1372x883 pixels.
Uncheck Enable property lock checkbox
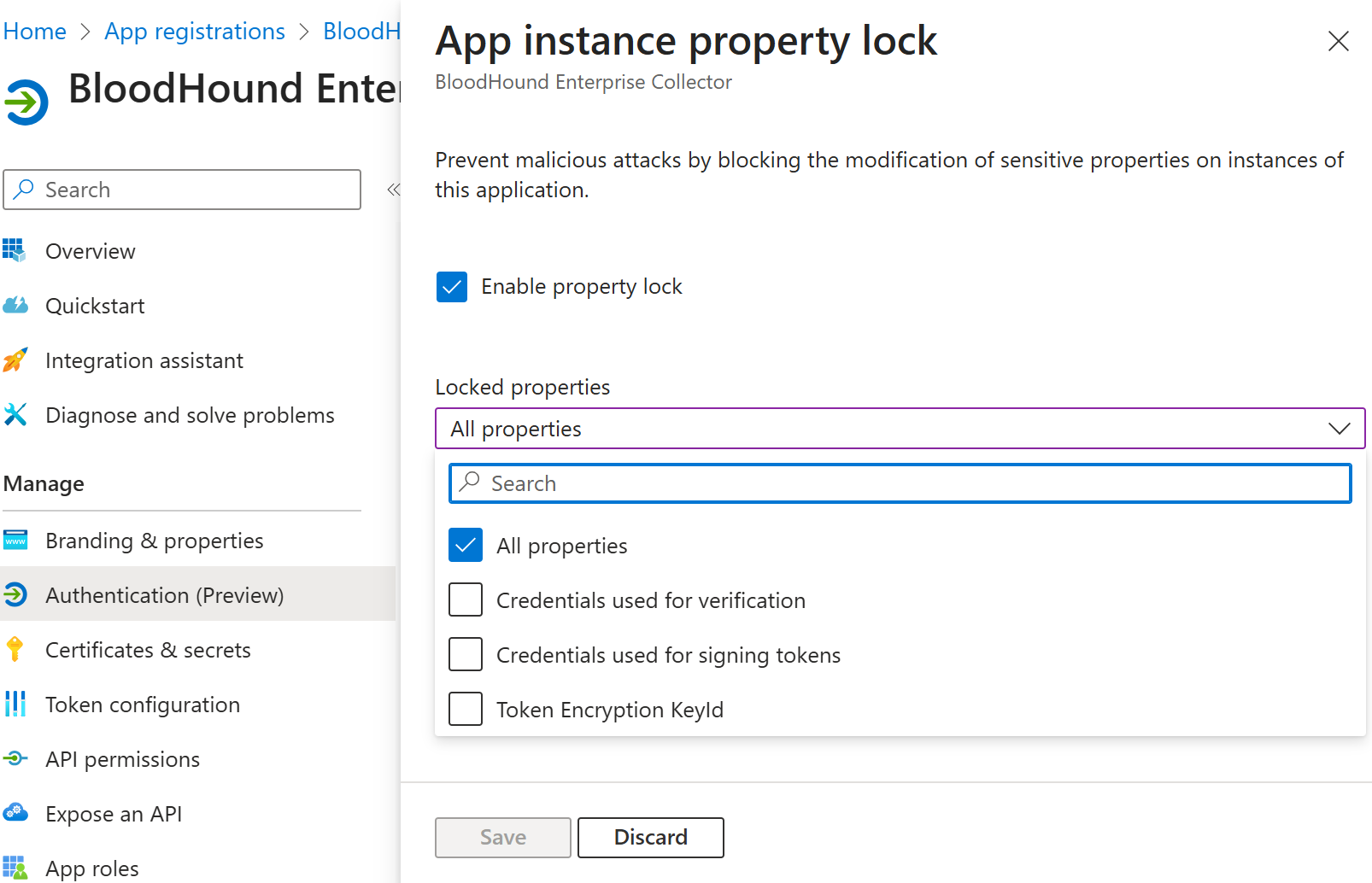pos(452,287)
